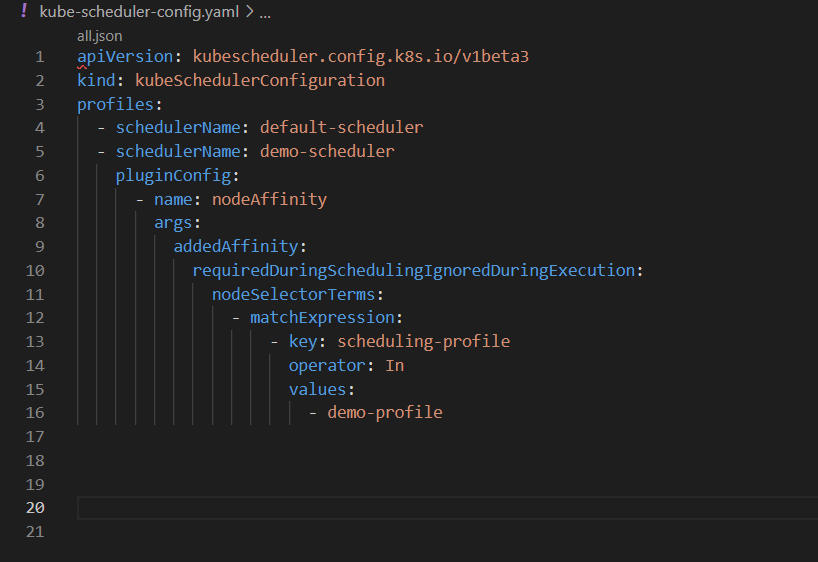Screen dimensions: 818x562
Task: Click line number 5 in the gutter
Action: [40, 151]
